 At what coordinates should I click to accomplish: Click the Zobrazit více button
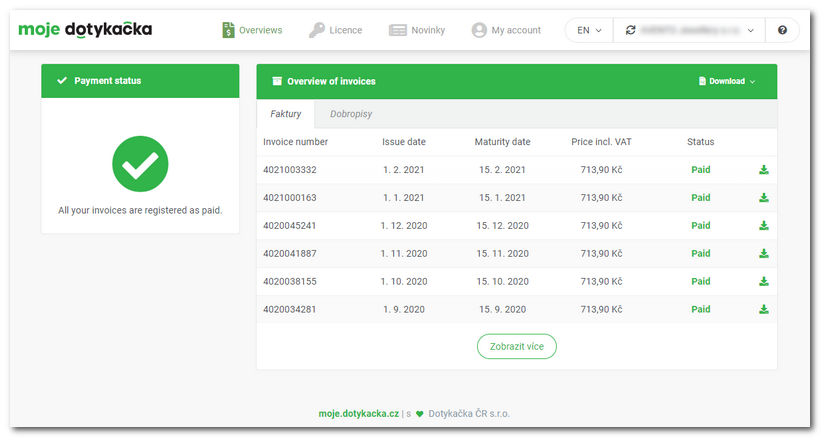(517, 347)
